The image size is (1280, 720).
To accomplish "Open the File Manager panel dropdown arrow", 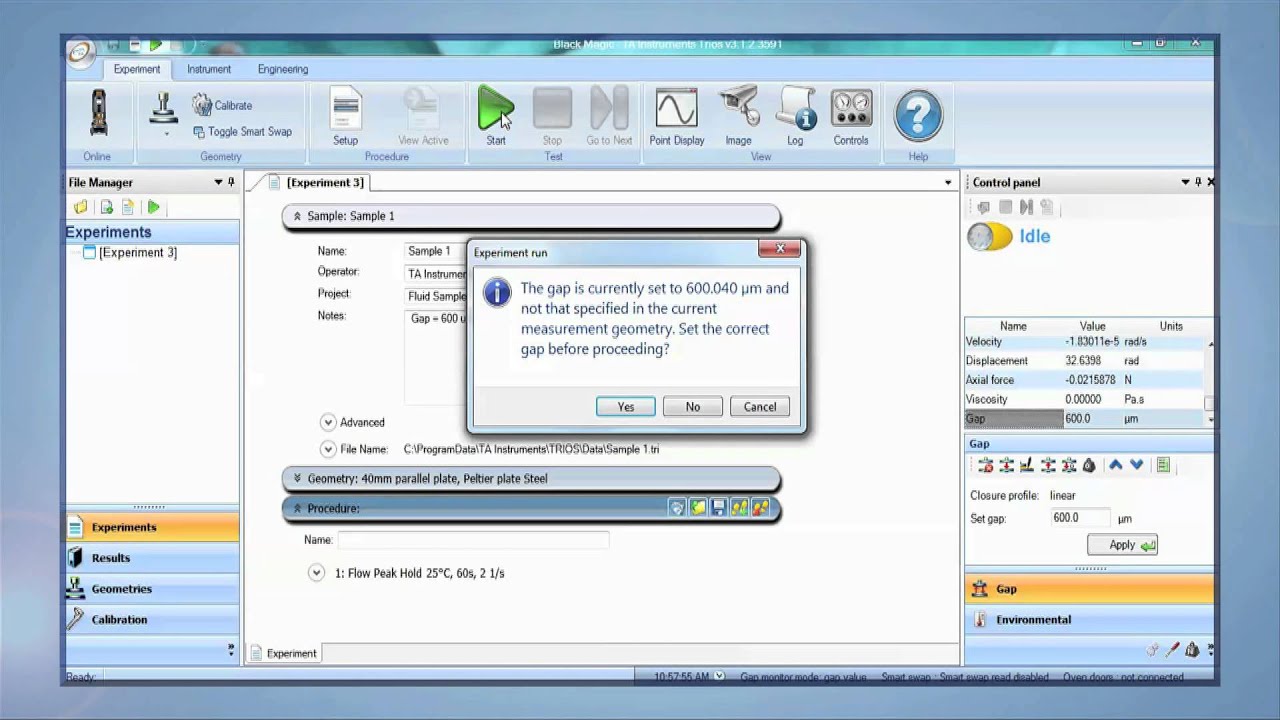I will click(218, 182).
